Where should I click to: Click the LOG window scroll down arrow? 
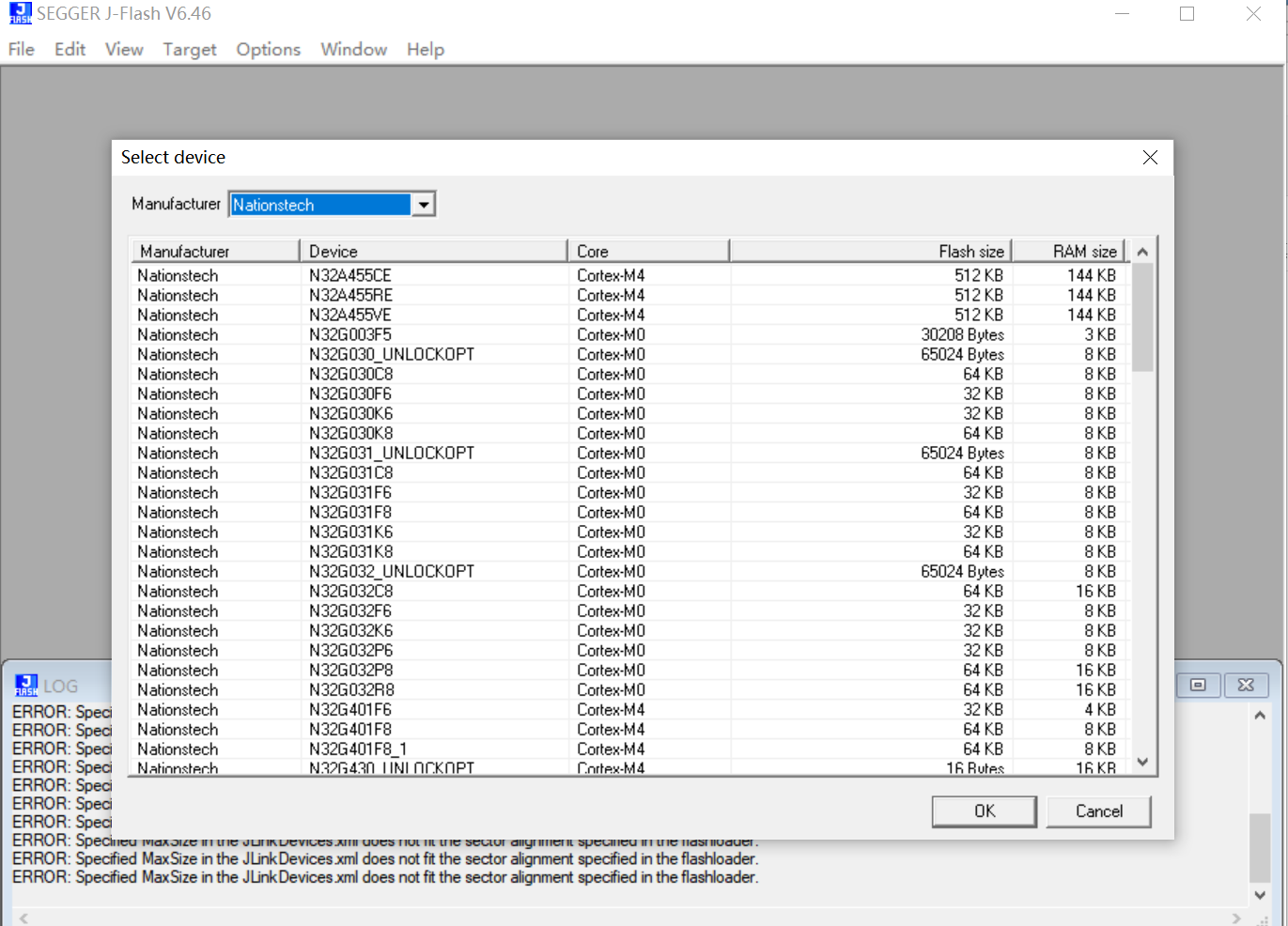pos(1260,895)
